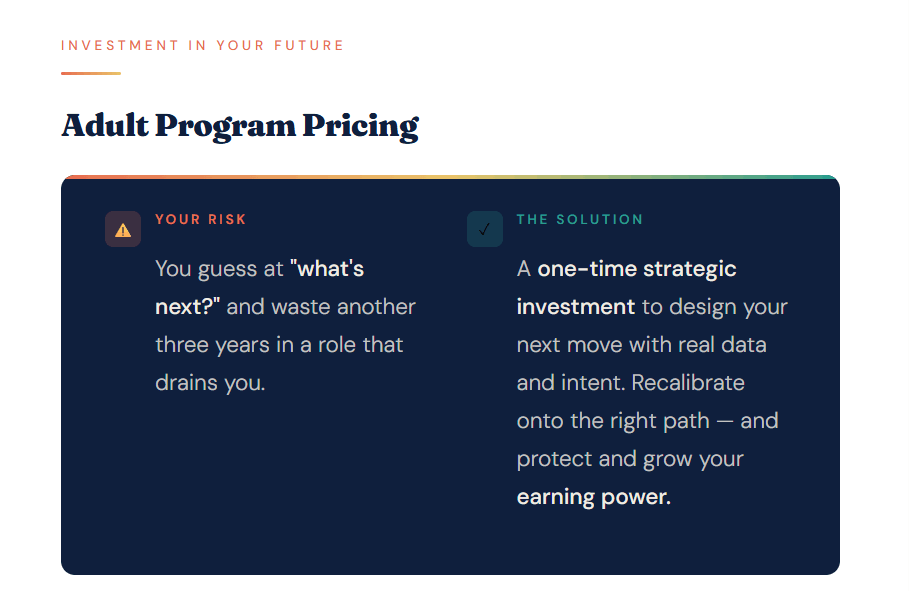Click the gradient bar atop the pricing card
Screen dimensions: 909x591
click(x=450, y=177)
